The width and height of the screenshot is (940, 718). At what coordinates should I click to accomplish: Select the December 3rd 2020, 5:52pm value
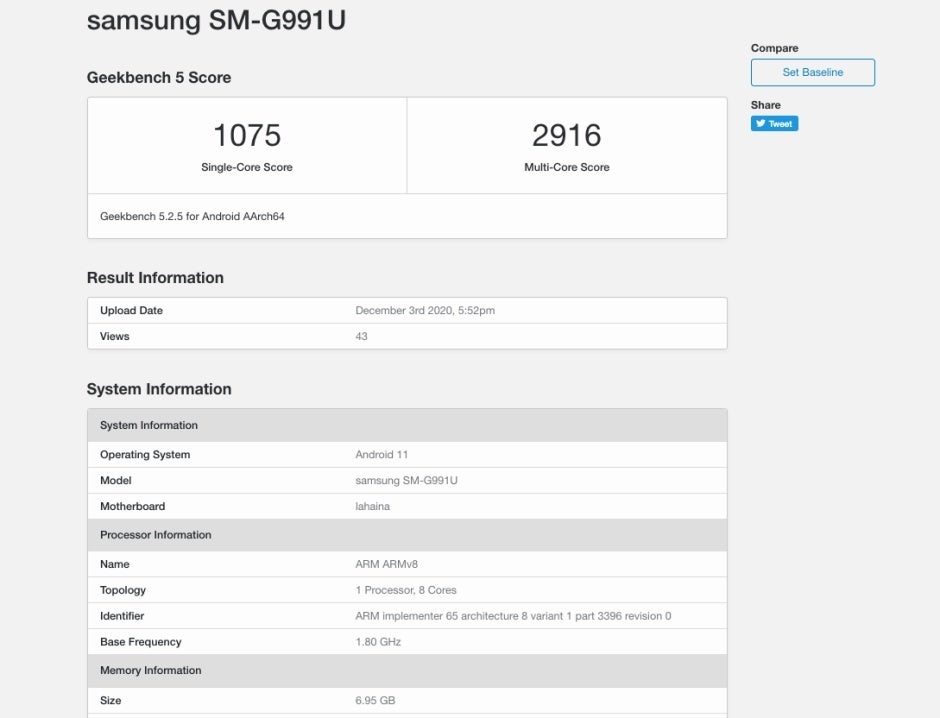click(x=425, y=310)
